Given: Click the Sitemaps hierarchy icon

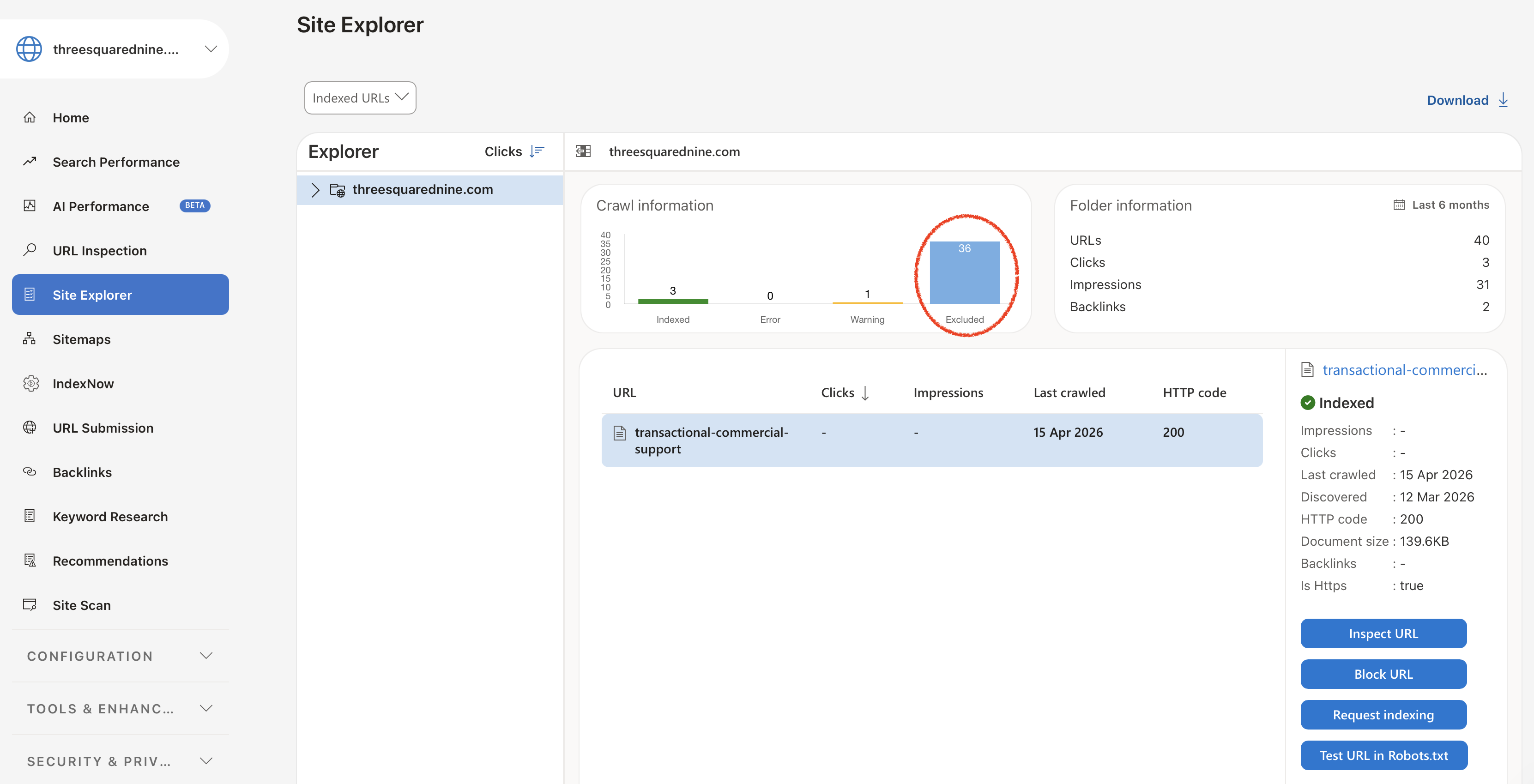Looking at the screenshot, I should pos(30,339).
